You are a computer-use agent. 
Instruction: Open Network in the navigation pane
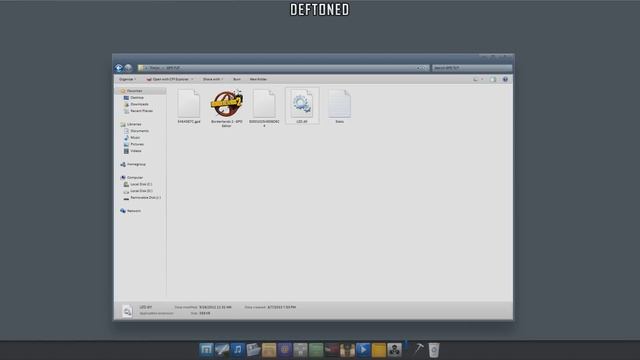click(133, 211)
